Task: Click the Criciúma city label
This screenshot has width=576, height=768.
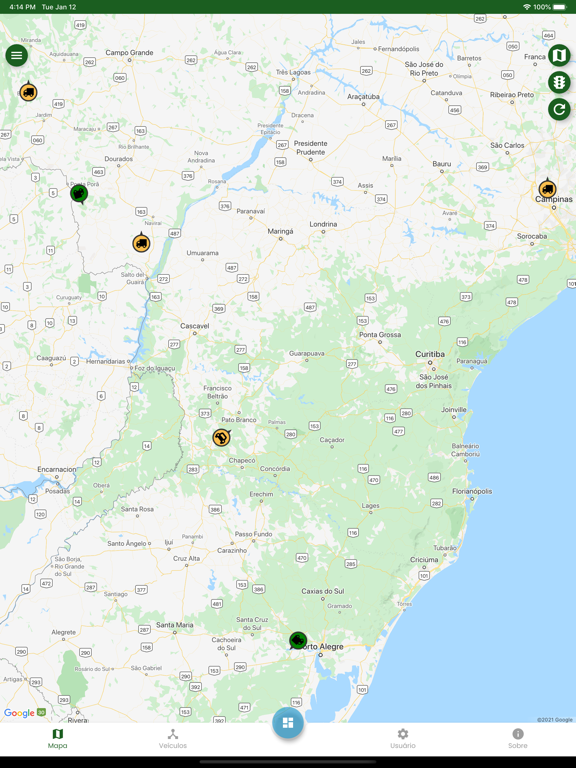Action: 424,559
